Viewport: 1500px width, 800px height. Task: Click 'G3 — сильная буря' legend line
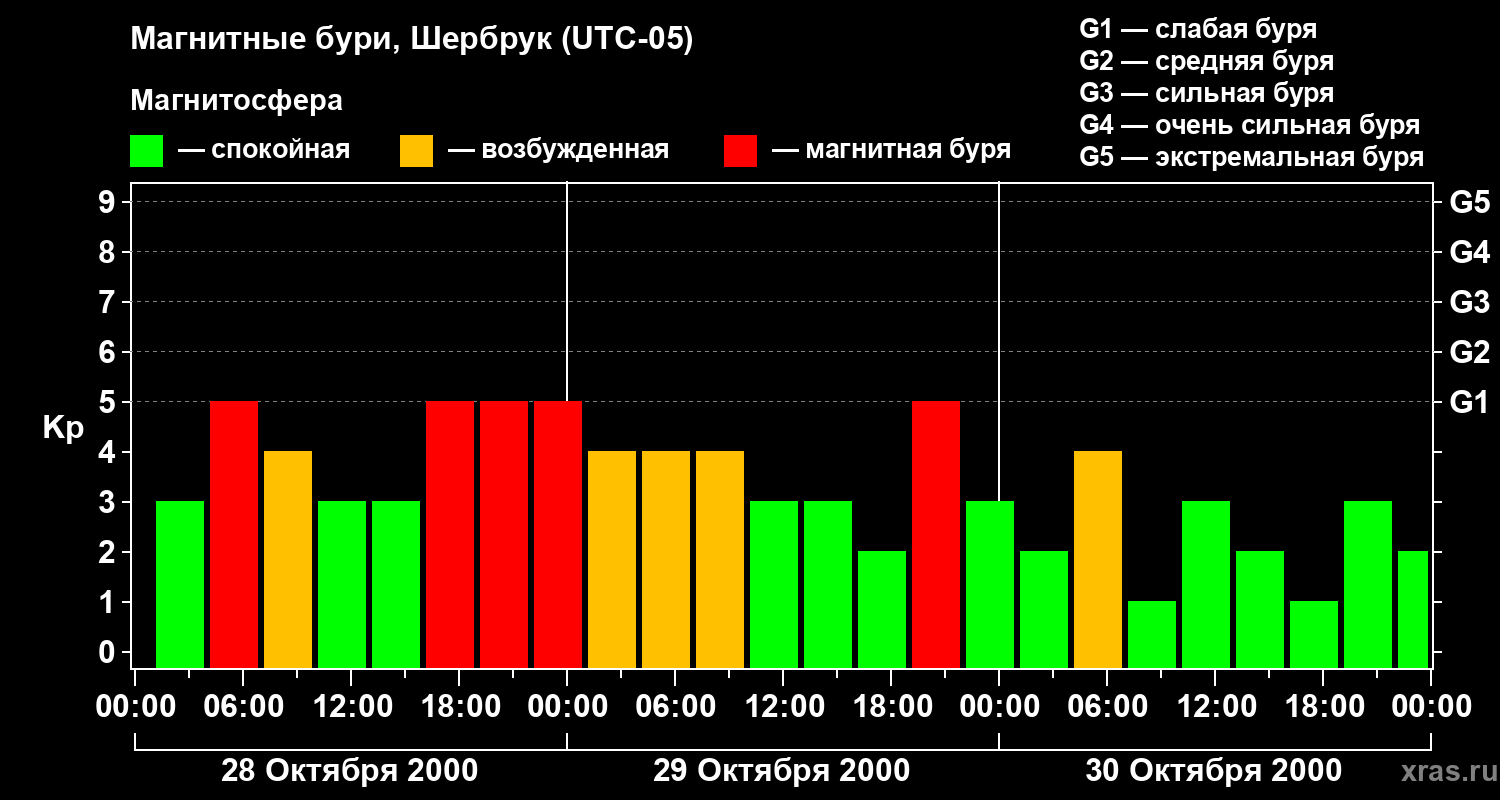[x=1206, y=93]
